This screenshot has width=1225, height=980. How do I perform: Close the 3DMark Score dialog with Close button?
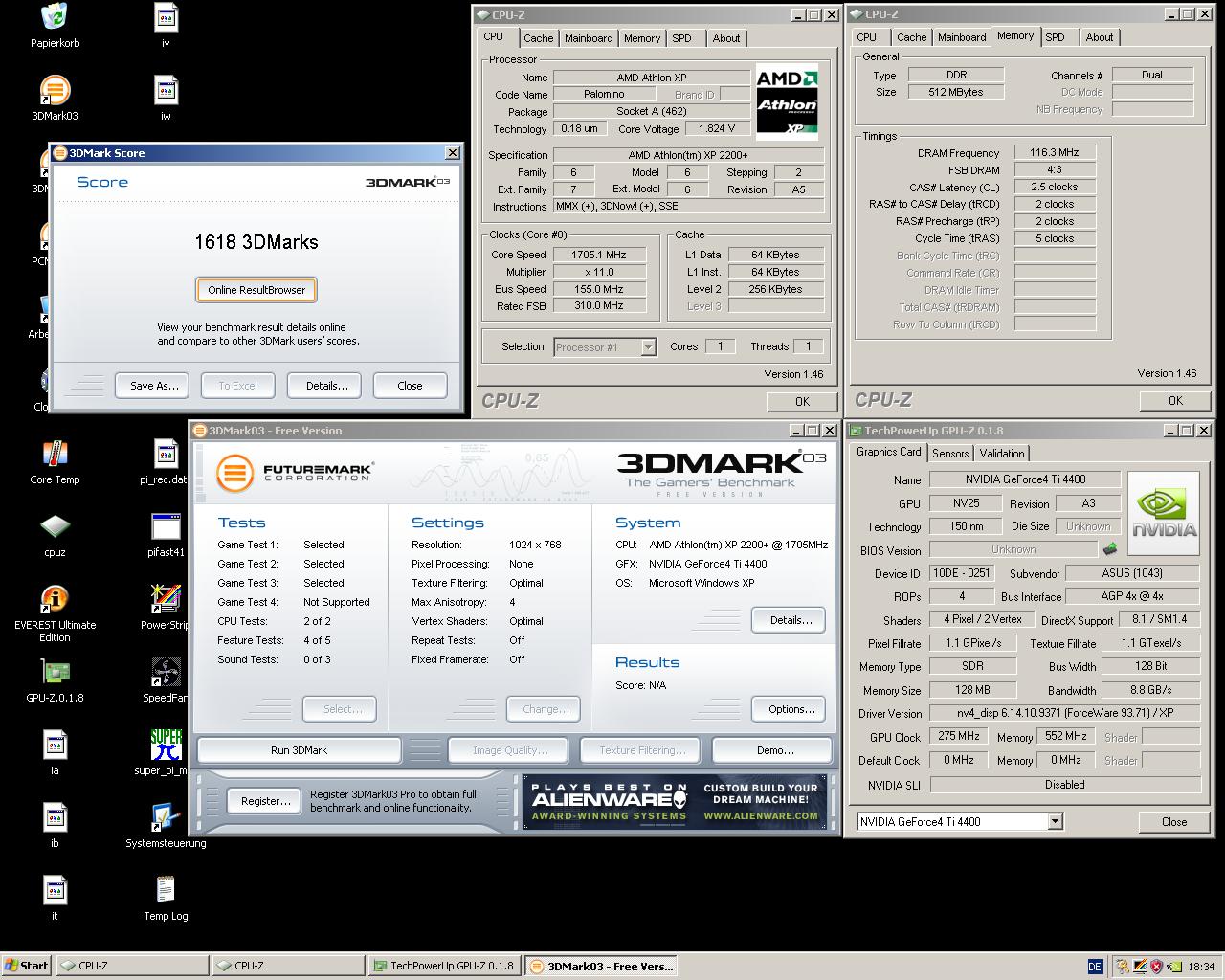coord(410,386)
